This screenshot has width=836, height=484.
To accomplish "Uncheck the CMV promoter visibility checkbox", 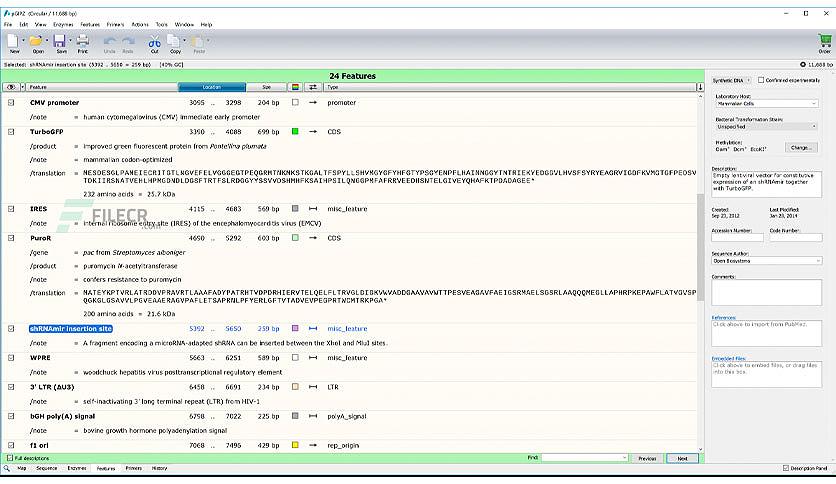I will [x=11, y=102].
